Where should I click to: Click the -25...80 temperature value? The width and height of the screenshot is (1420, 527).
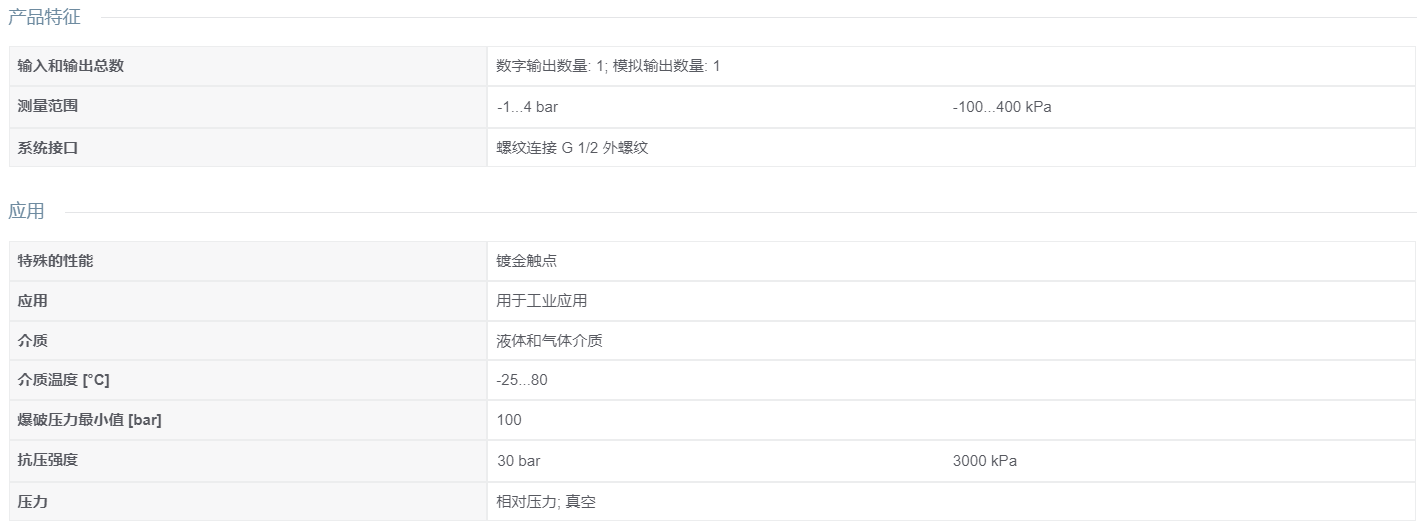pyautogui.click(x=522, y=380)
